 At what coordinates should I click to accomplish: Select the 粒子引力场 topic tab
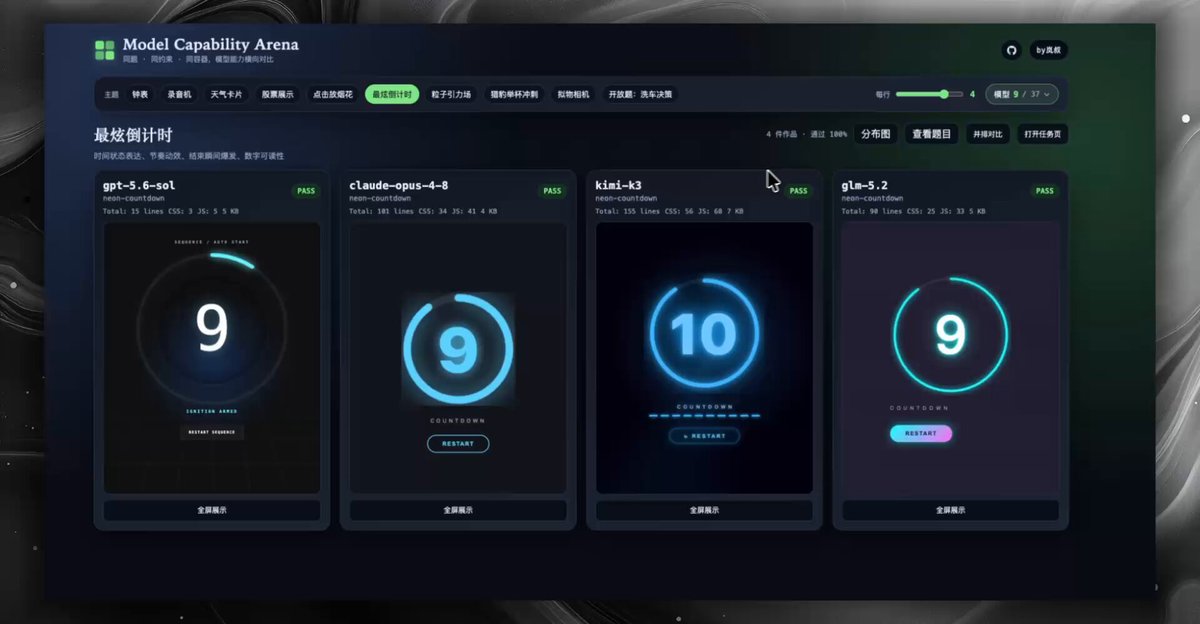point(451,94)
